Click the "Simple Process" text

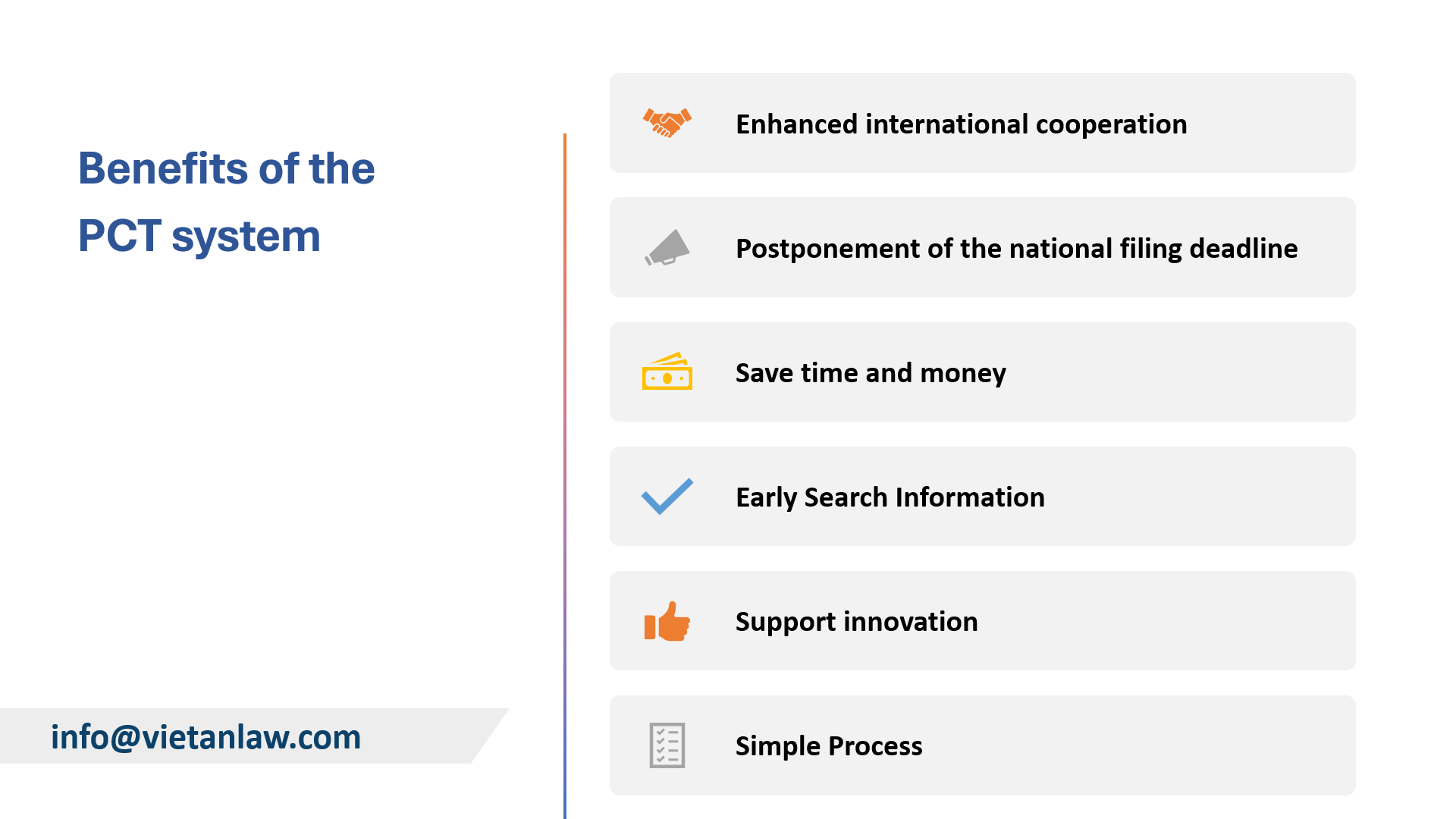[829, 746]
